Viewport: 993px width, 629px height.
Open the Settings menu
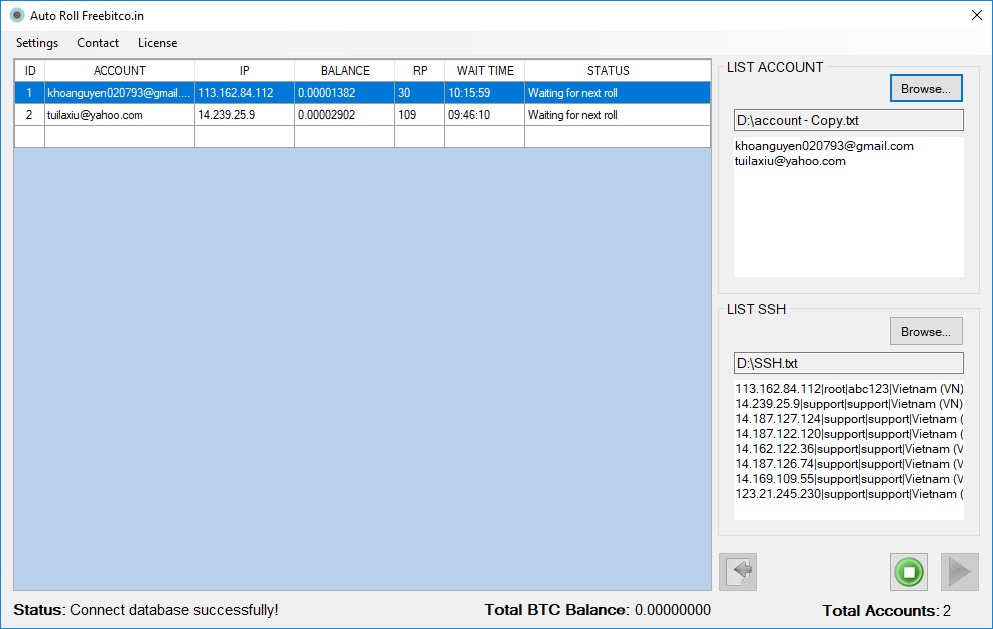click(x=37, y=42)
